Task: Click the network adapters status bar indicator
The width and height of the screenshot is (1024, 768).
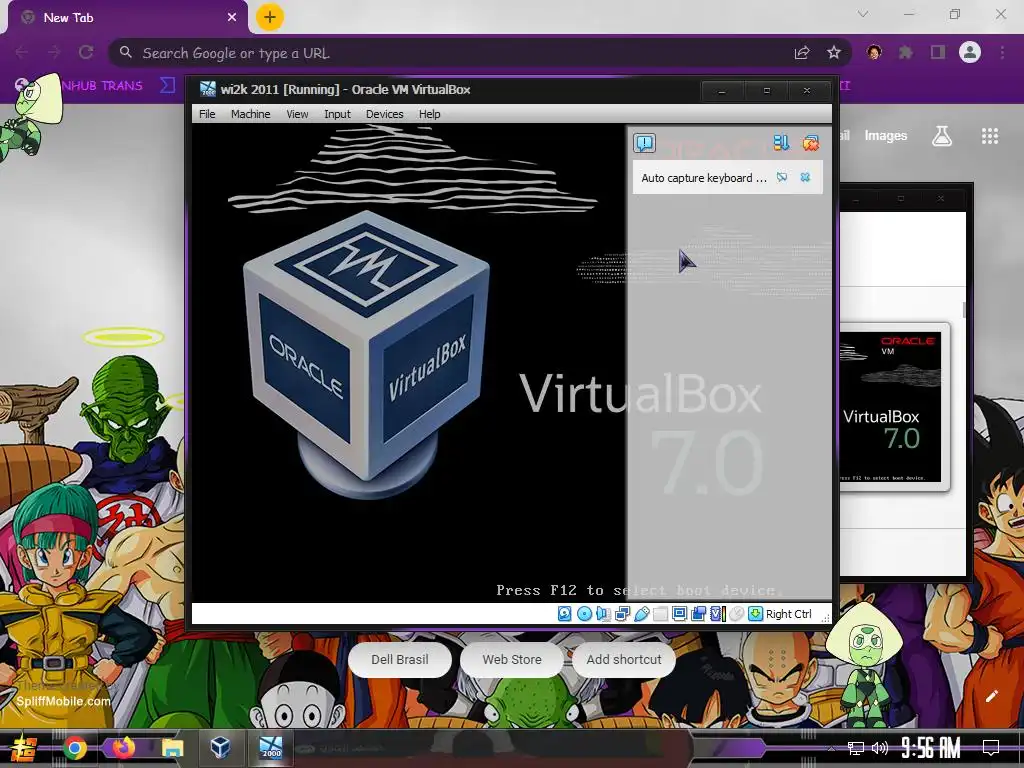Action: [622, 614]
